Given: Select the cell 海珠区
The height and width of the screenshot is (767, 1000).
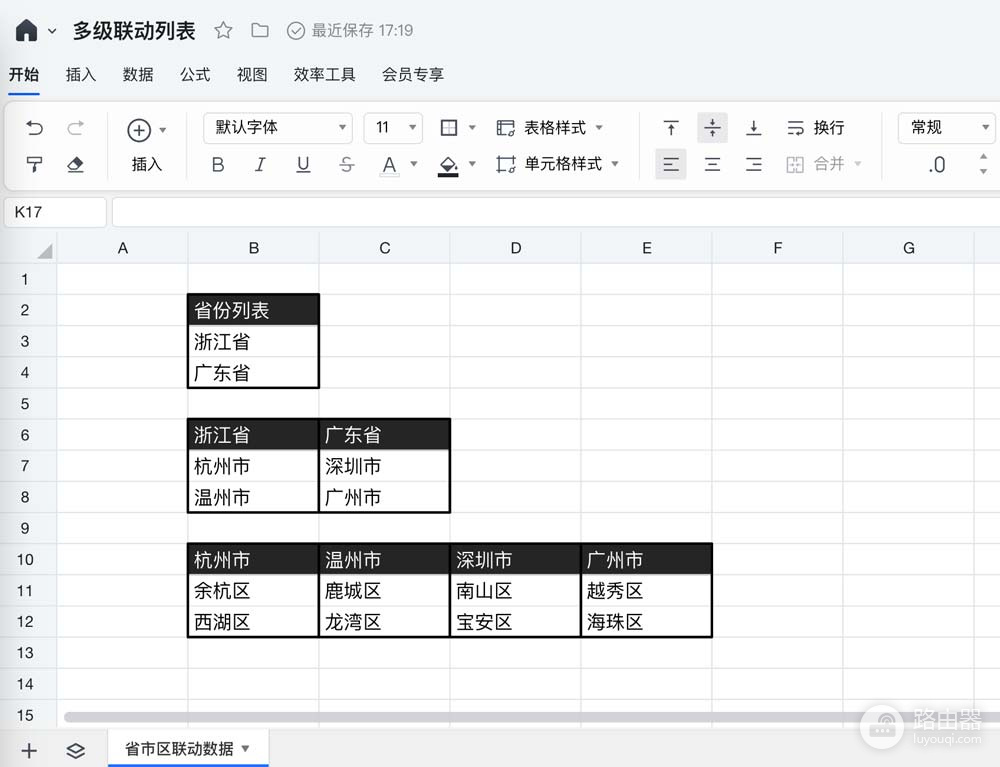Looking at the screenshot, I should pos(646,622).
